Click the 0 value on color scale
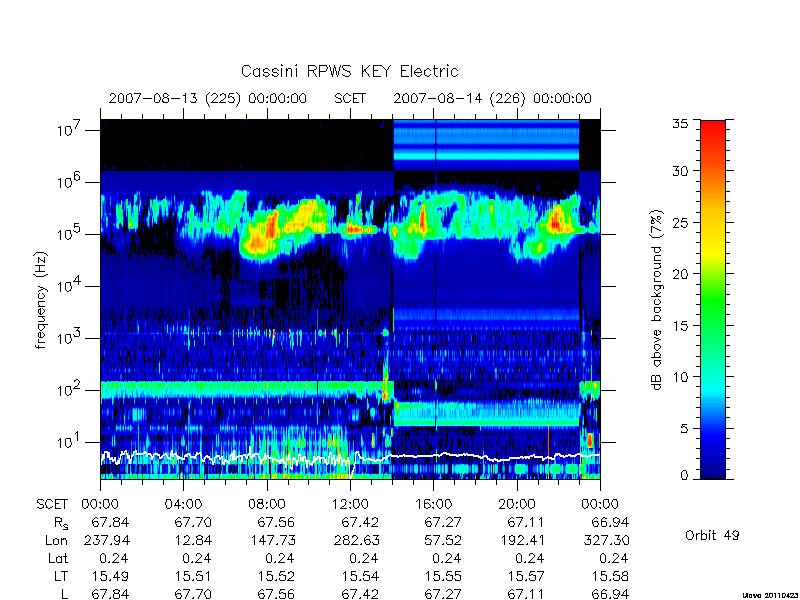The width and height of the screenshot is (800, 600). [684, 475]
